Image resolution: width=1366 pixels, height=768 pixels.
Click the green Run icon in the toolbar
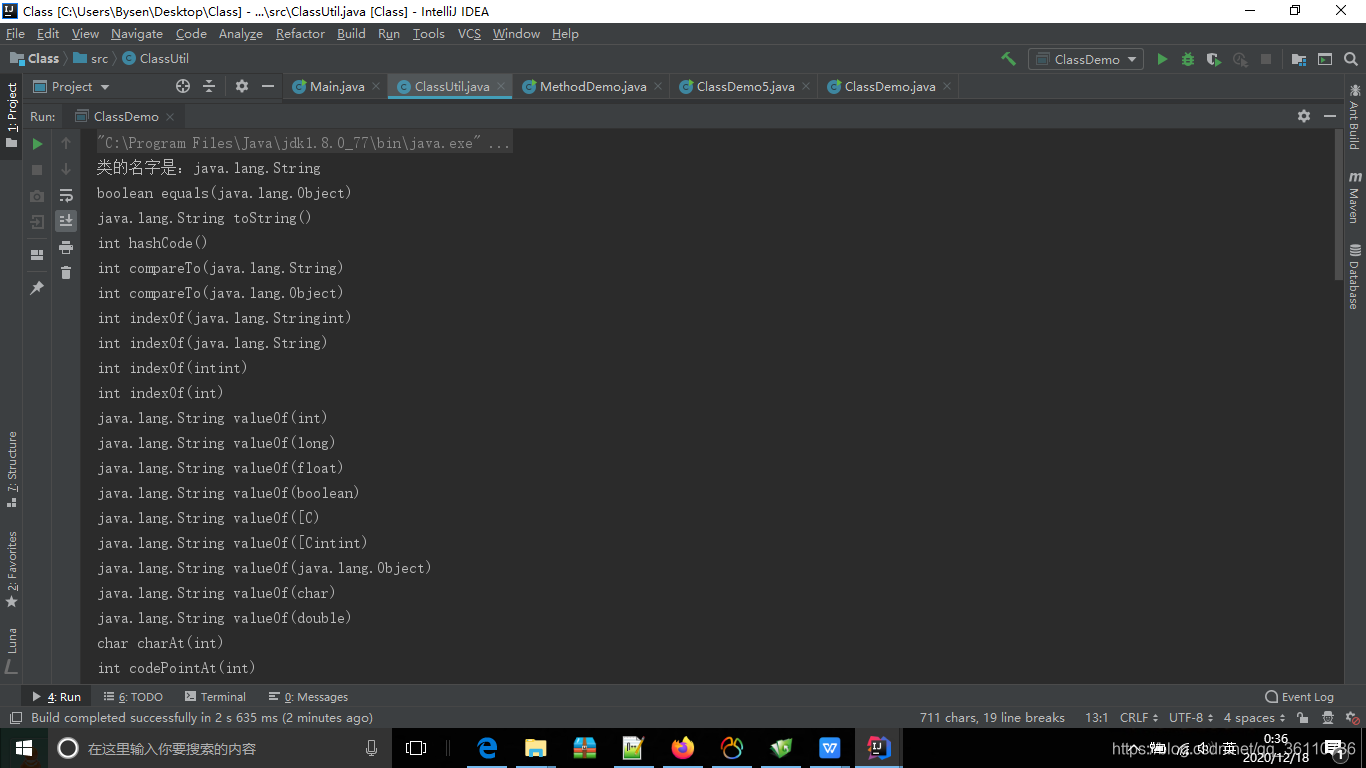tap(1163, 58)
